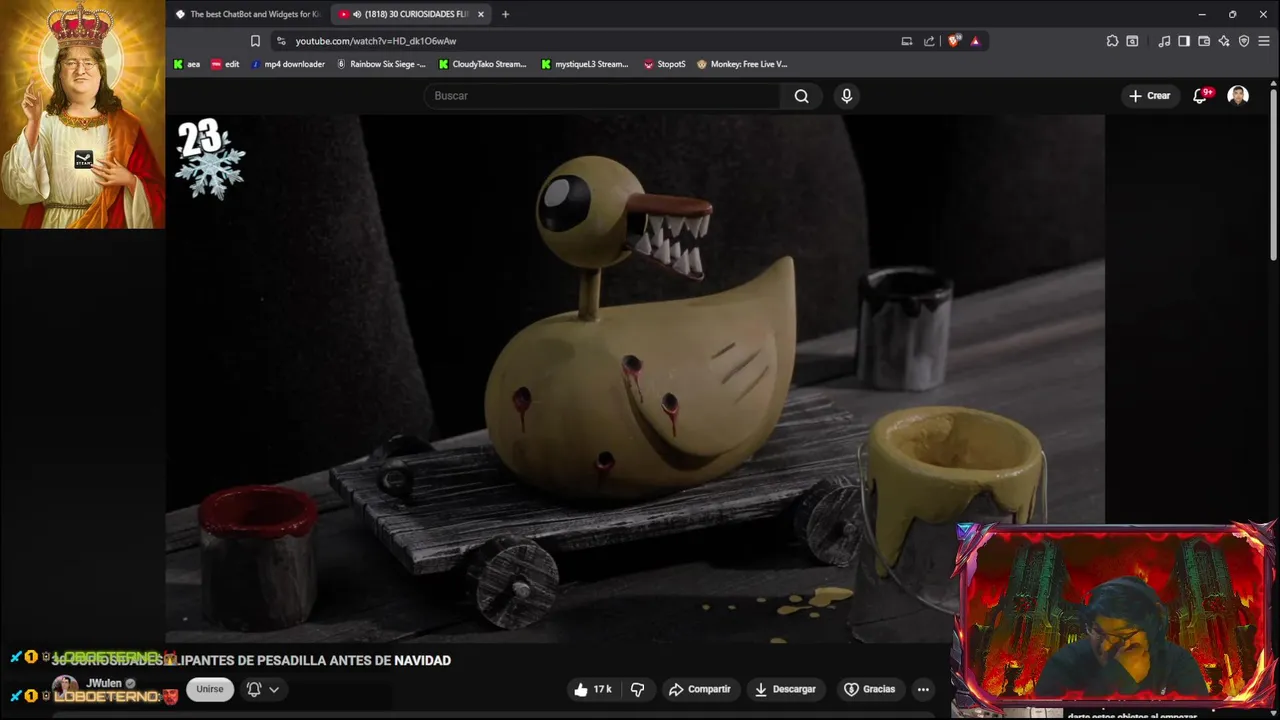The height and width of the screenshot is (720, 1280).
Task: Dislike the video with thumbs down
Action: pos(637,689)
